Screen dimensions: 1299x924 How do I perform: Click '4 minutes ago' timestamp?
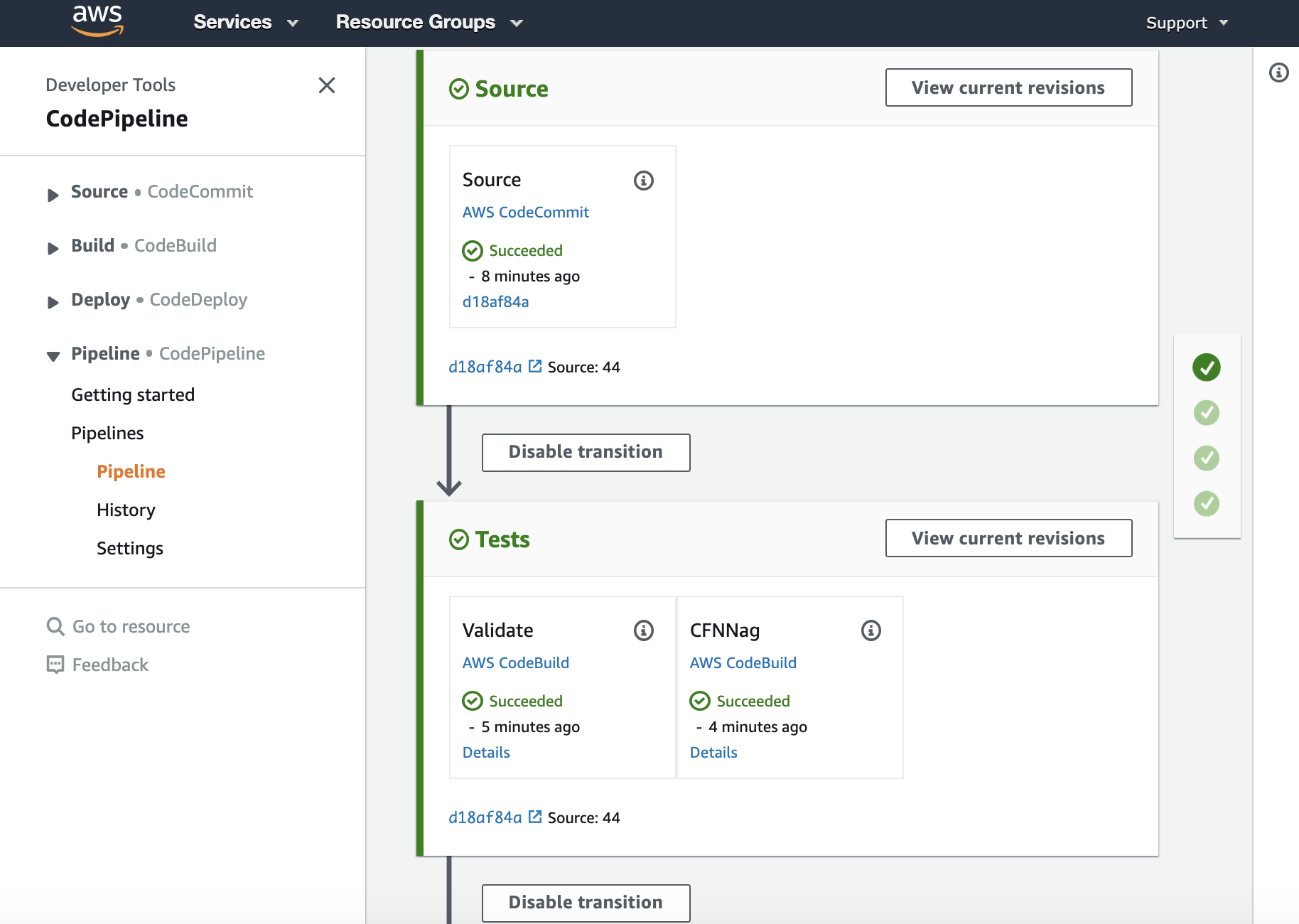click(758, 726)
